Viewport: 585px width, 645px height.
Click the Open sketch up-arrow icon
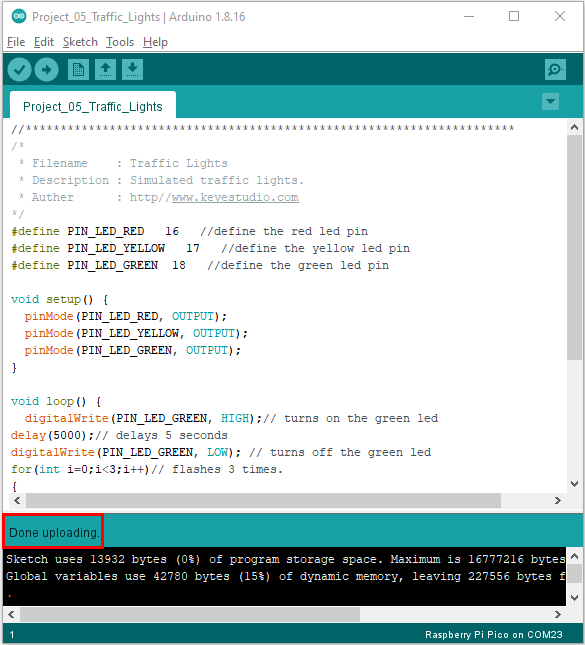[105, 70]
